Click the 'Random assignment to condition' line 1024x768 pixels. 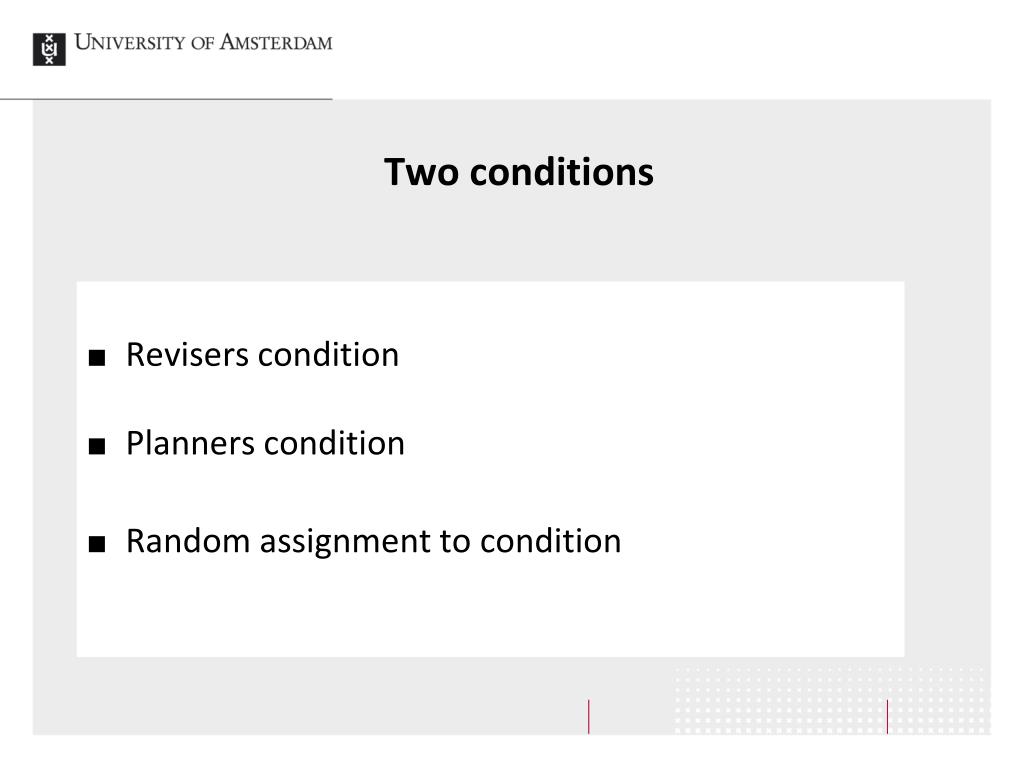pos(374,542)
